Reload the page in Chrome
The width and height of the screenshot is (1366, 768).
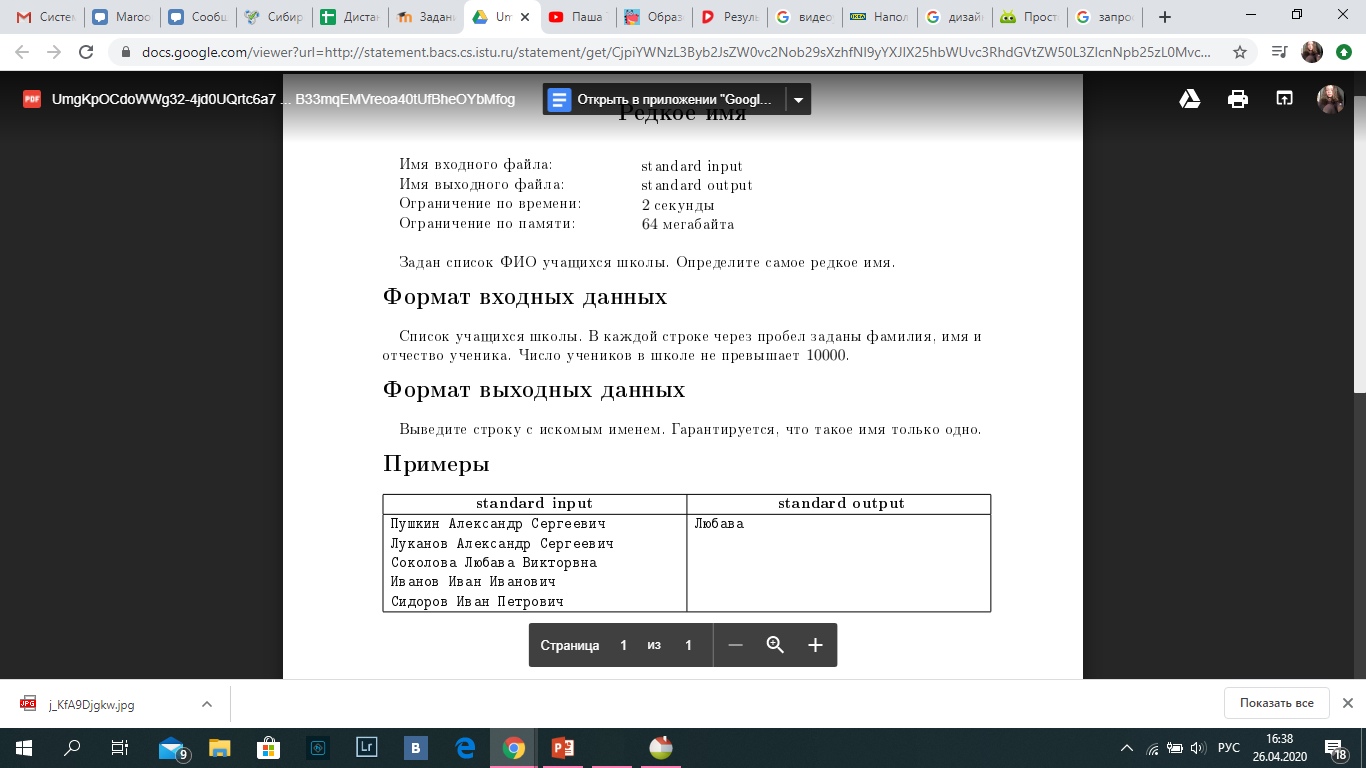point(86,52)
